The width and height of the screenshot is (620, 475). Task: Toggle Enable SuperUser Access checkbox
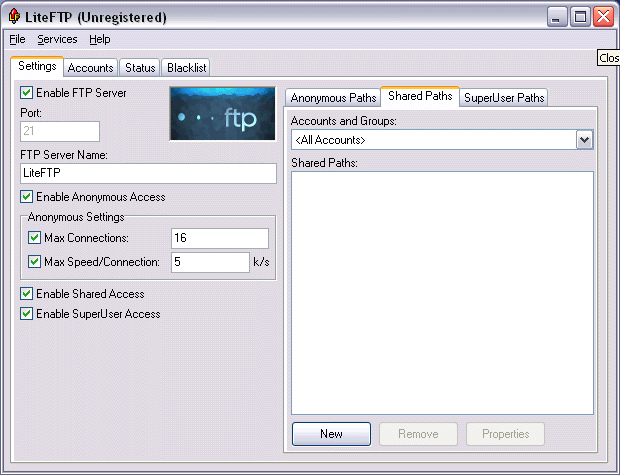(x=27, y=314)
